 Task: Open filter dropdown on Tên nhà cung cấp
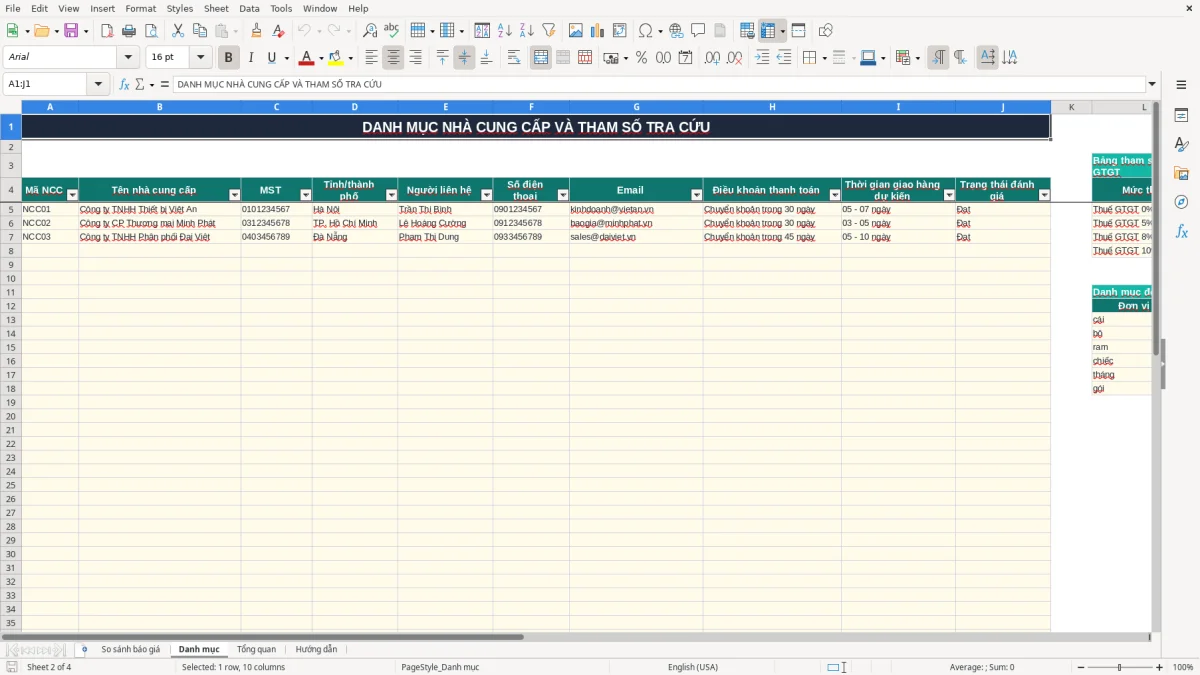(x=235, y=195)
